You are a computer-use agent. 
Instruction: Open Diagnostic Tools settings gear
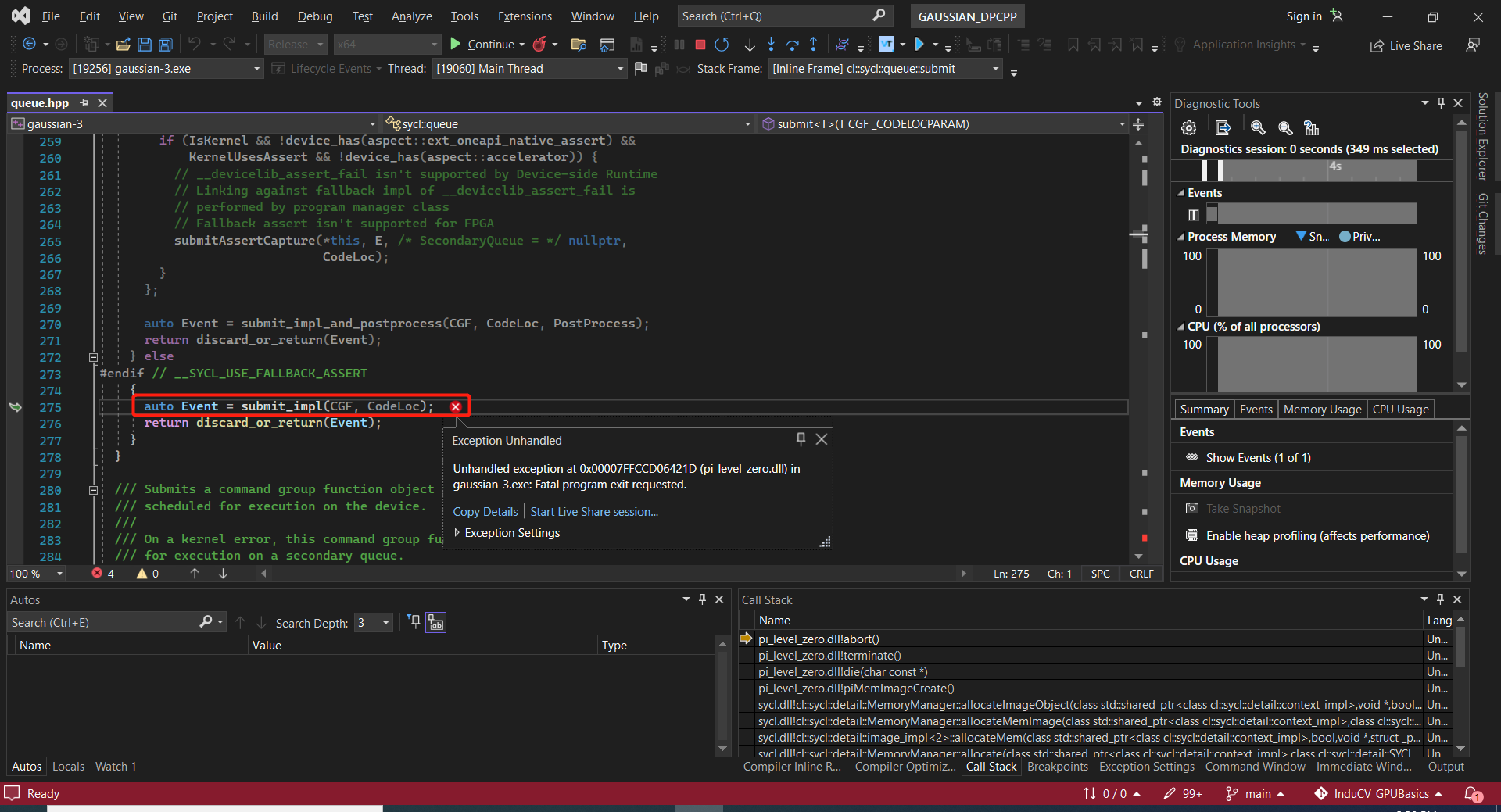pyautogui.click(x=1188, y=128)
